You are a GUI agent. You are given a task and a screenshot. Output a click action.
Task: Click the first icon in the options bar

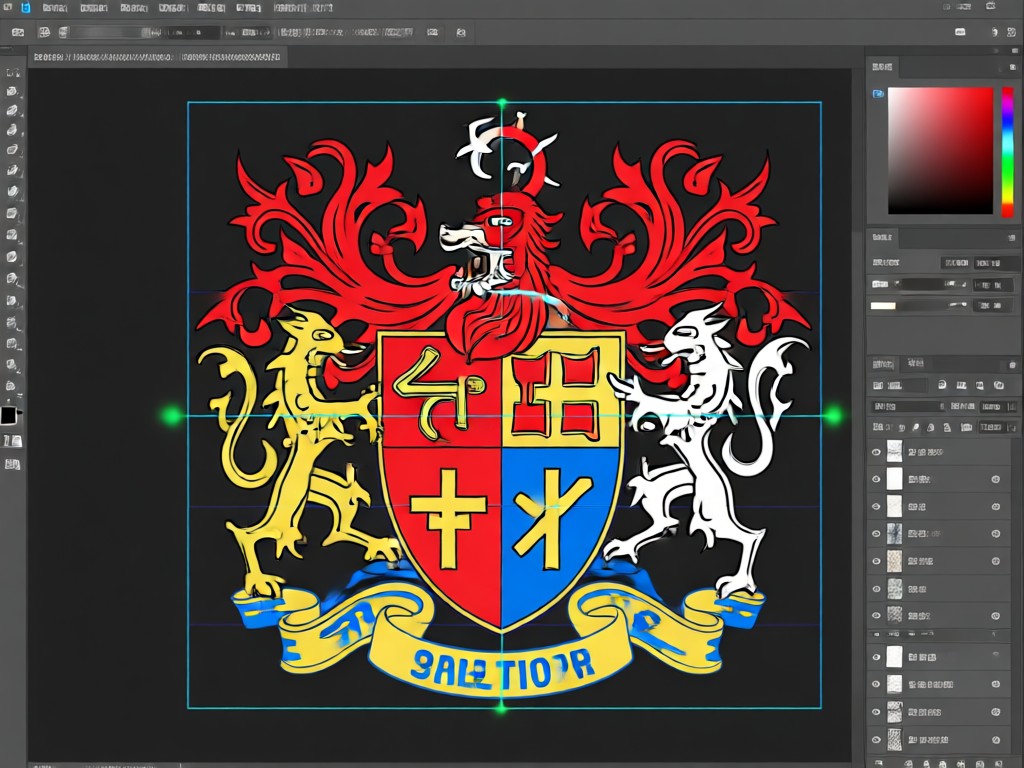coord(18,32)
